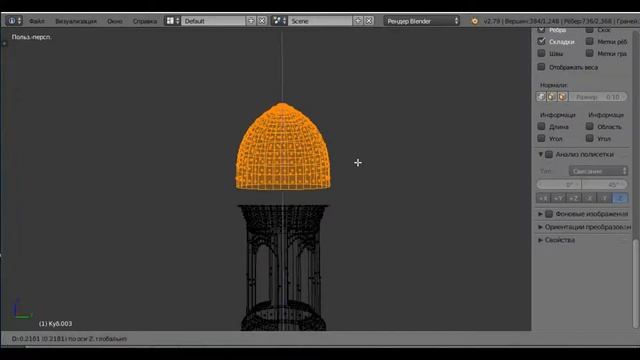Expand the Фоновые изображения panel
Image resolution: width=640 pixels, height=360 pixels.
pos(540,214)
